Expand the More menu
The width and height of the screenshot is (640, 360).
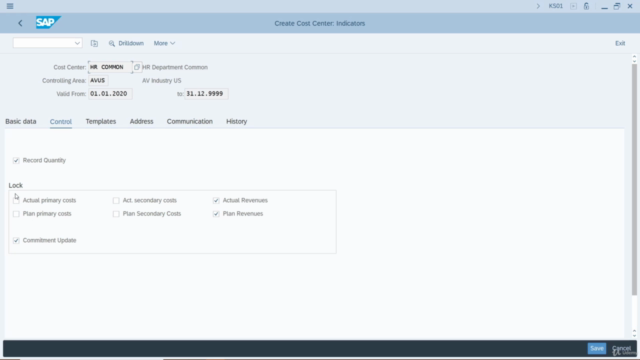(x=164, y=43)
